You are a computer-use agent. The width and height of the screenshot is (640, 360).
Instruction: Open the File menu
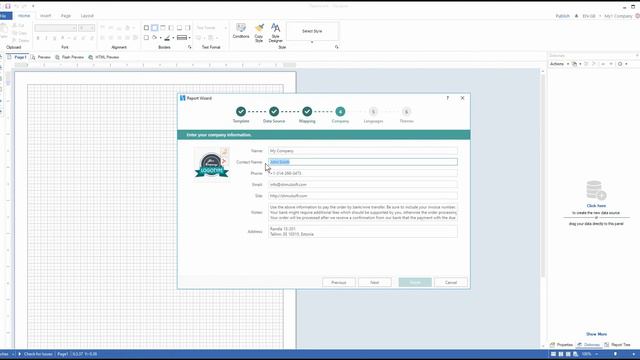pyautogui.click(x=6, y=16)
